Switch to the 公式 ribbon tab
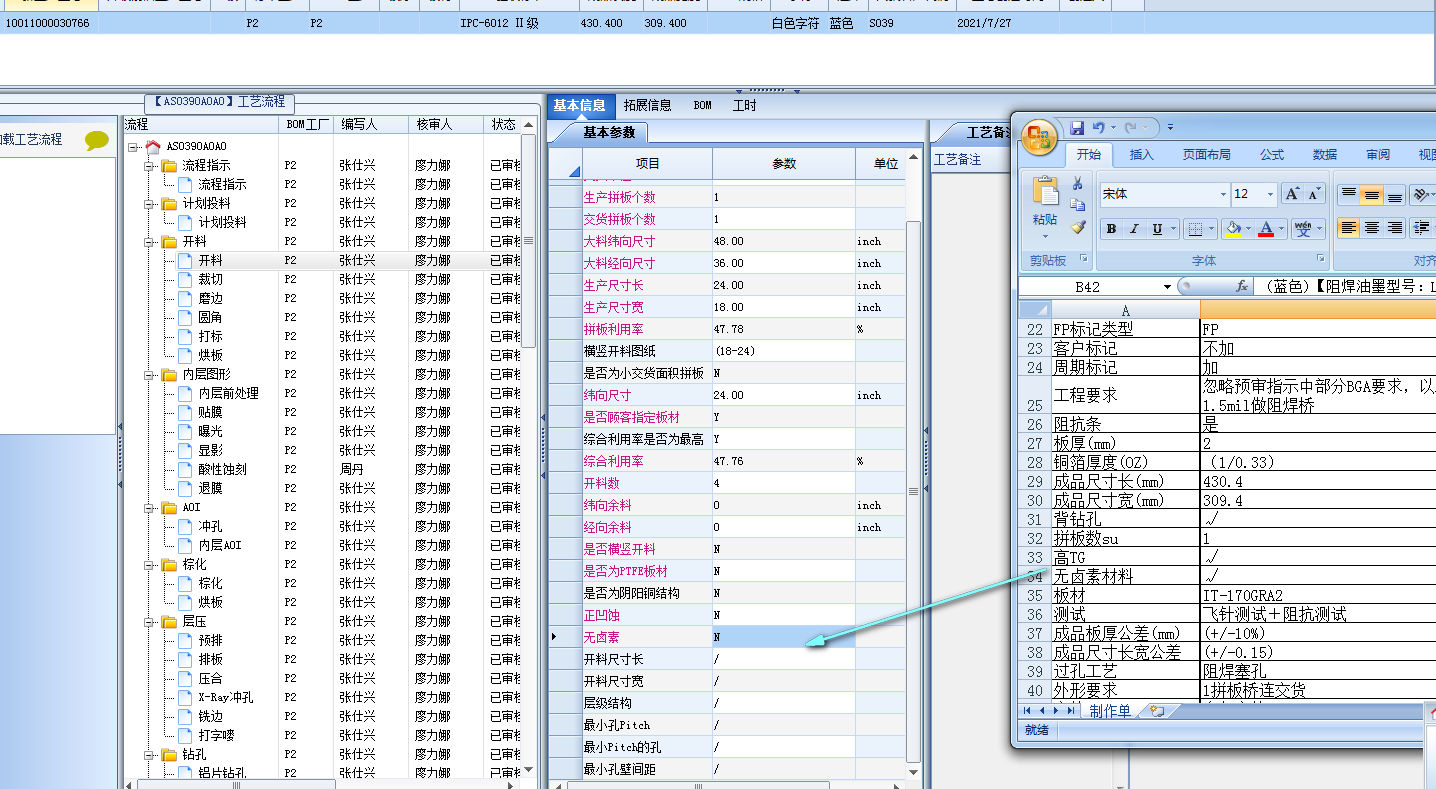Viewport: 1436px width, 789px height. coord(1272,155)
